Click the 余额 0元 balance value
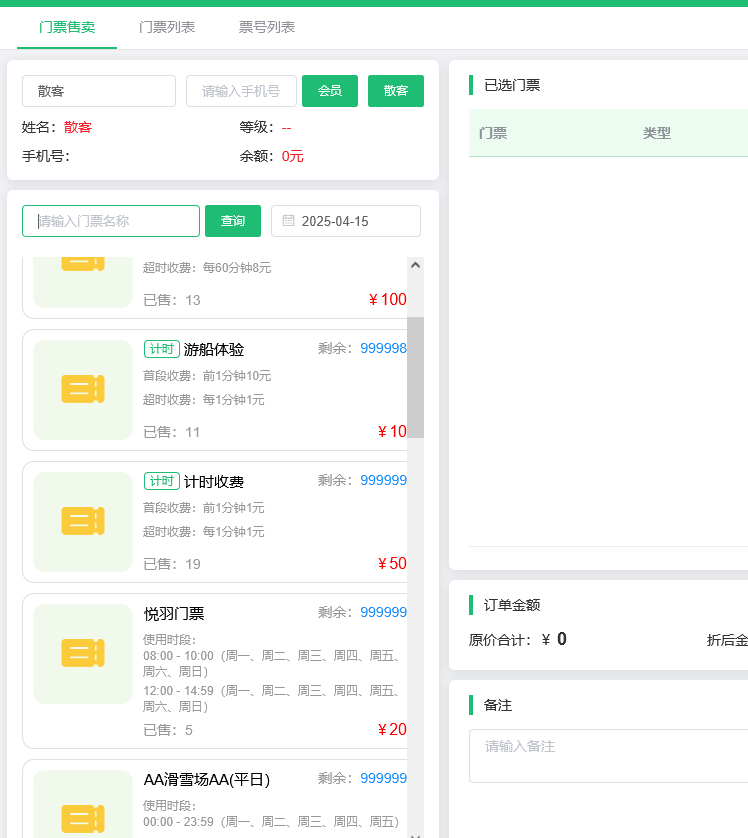This screenshot has height=838, width=748. click(x=293, y=156)
